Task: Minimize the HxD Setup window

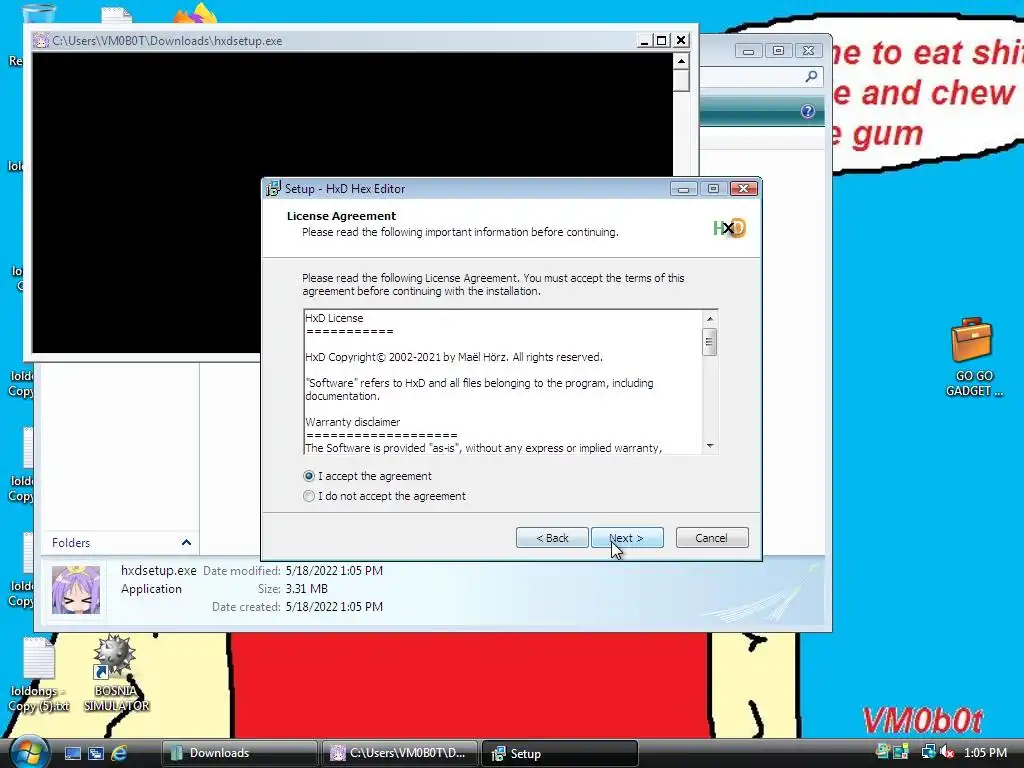Action: (x=684, y=189)
